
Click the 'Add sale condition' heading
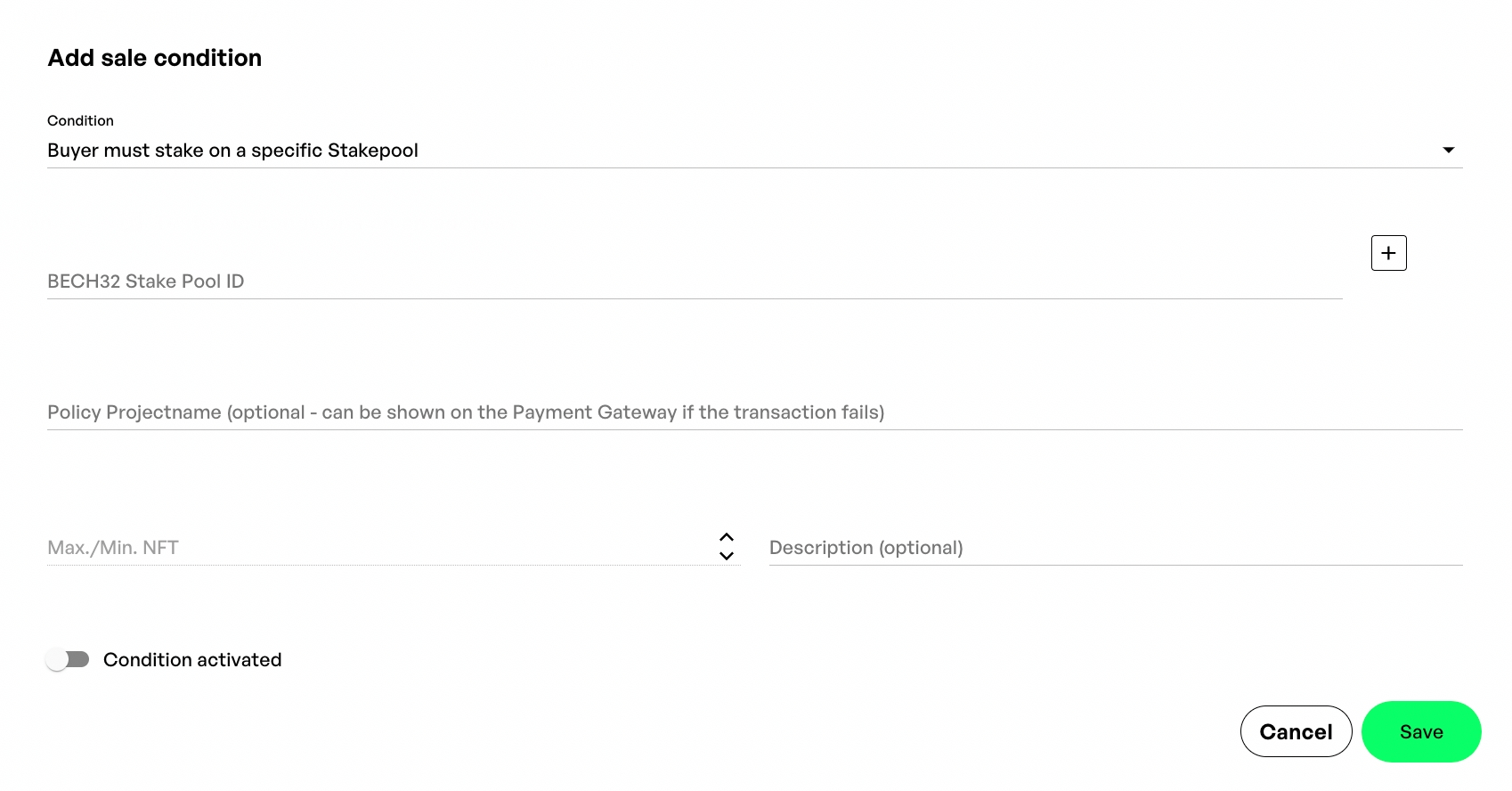155,58
